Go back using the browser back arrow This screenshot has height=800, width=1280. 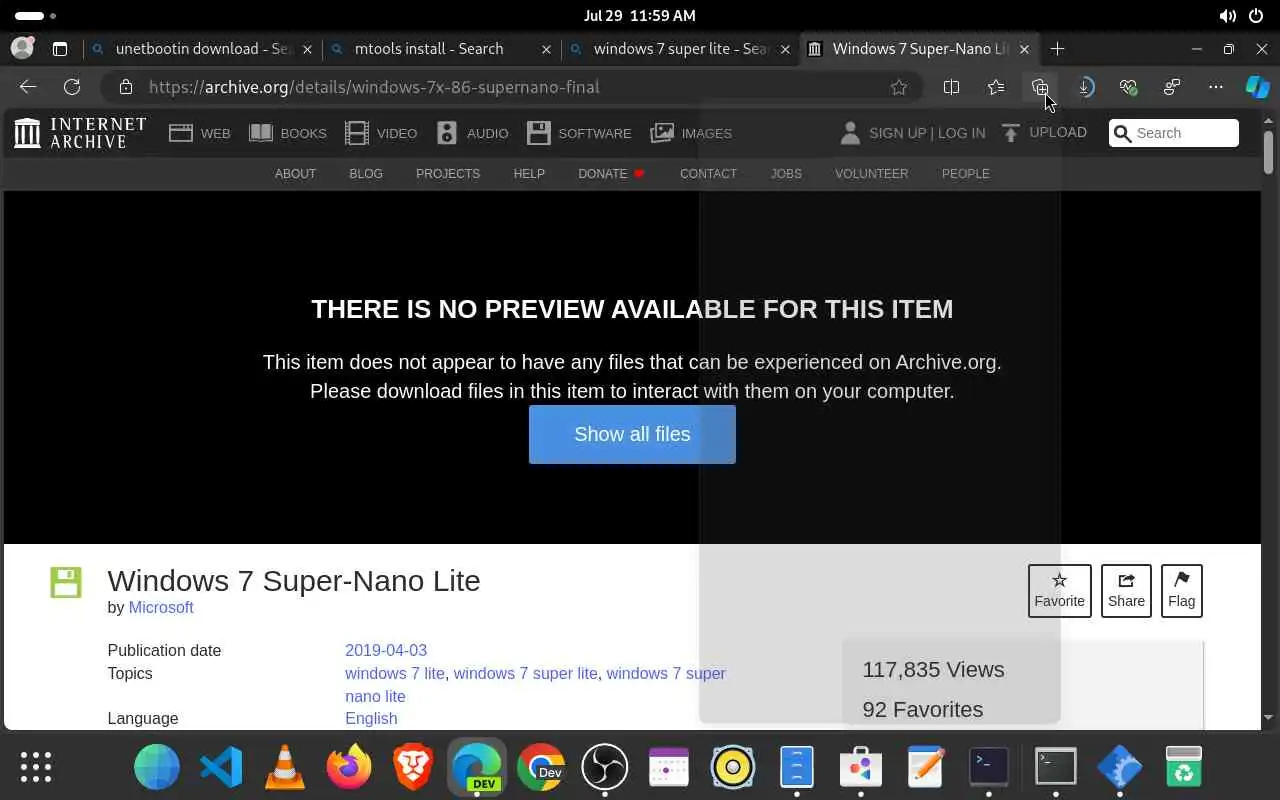click(x=28, y=87)
